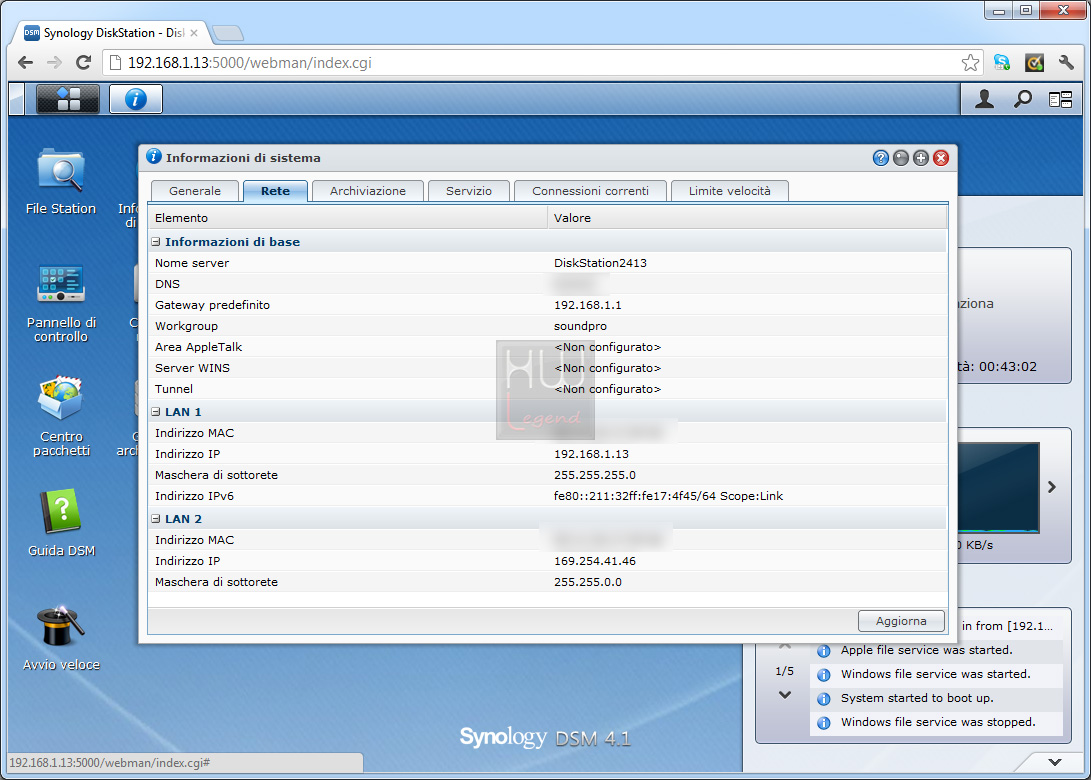Screen dimensions: 1091x780
Task: Select the Workgroup value soundpro
Action: point(580,326)
